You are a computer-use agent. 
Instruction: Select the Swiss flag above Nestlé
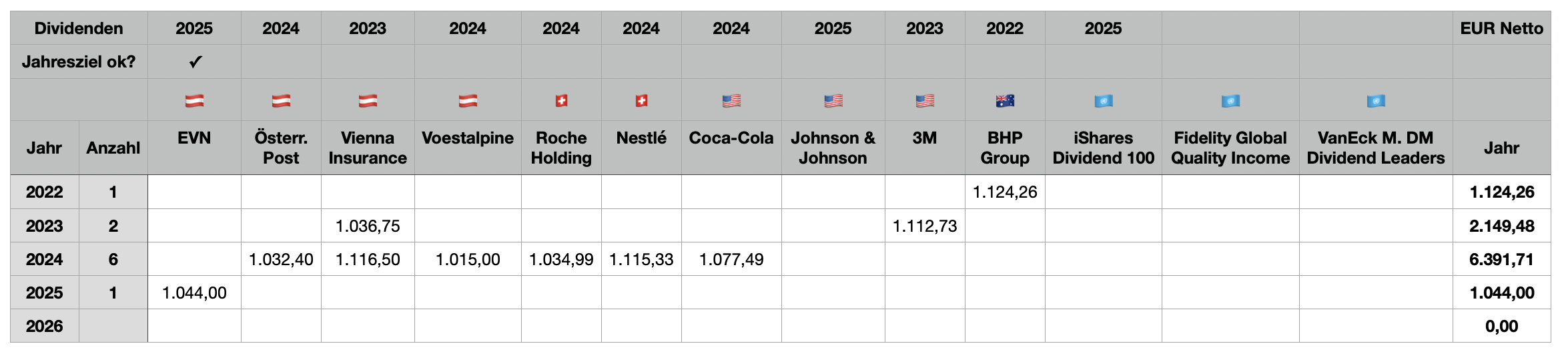641,101
